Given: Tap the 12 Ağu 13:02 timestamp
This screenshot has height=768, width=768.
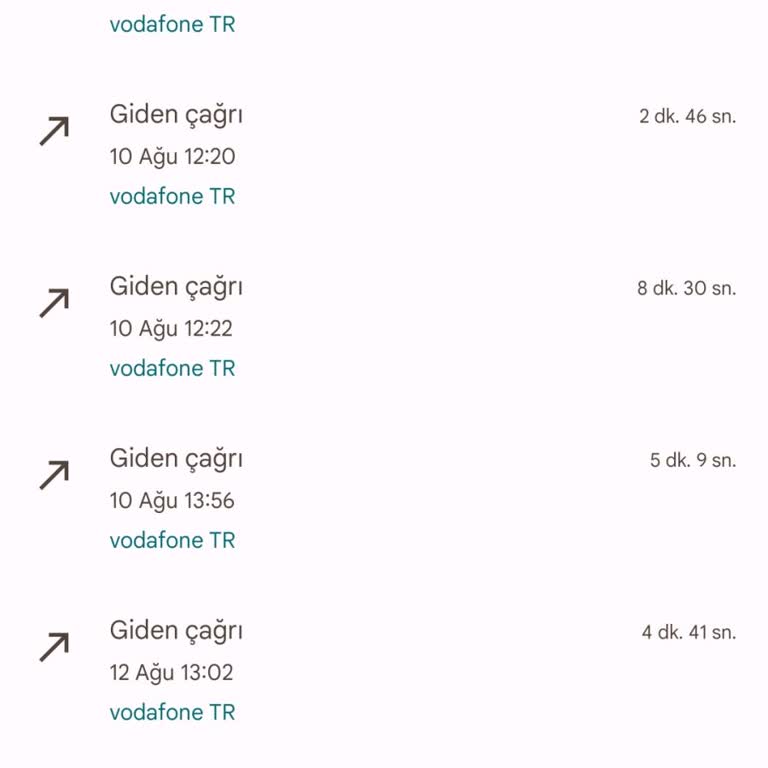Looking at the screenshot, I should [171, 673].
